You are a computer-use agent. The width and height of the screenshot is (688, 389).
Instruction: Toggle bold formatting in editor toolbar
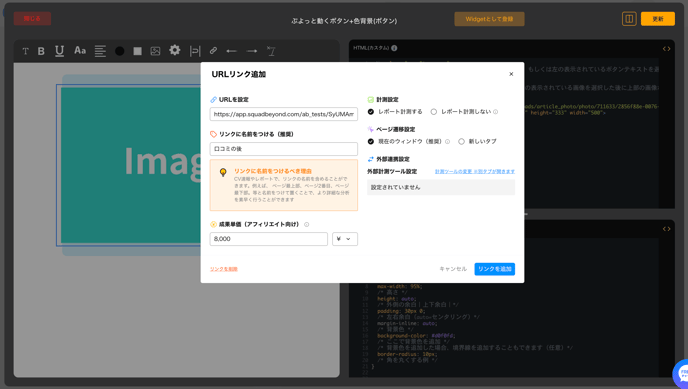click(x=41, y=51)
